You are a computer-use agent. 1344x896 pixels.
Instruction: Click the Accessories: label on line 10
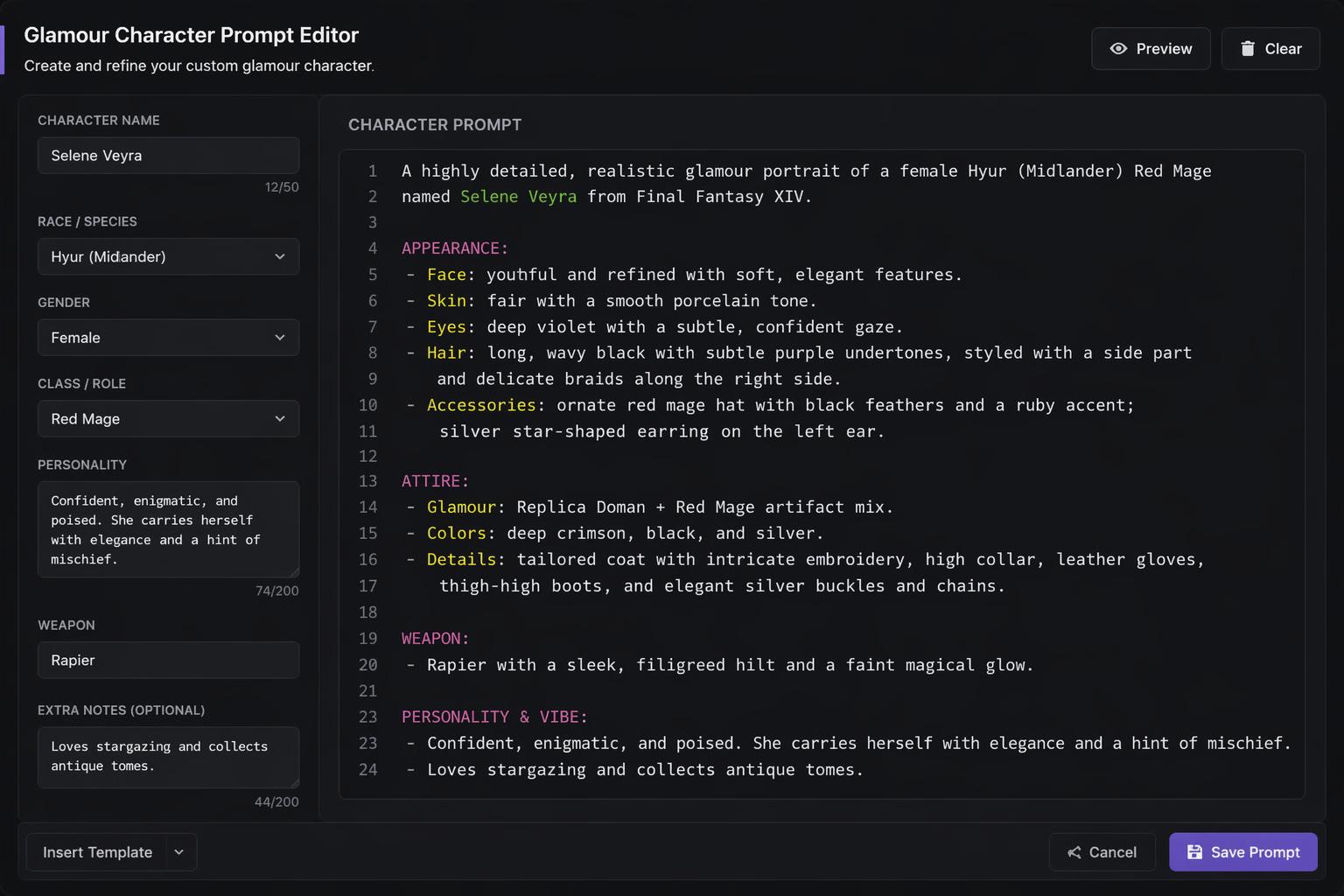coord(486,405)
